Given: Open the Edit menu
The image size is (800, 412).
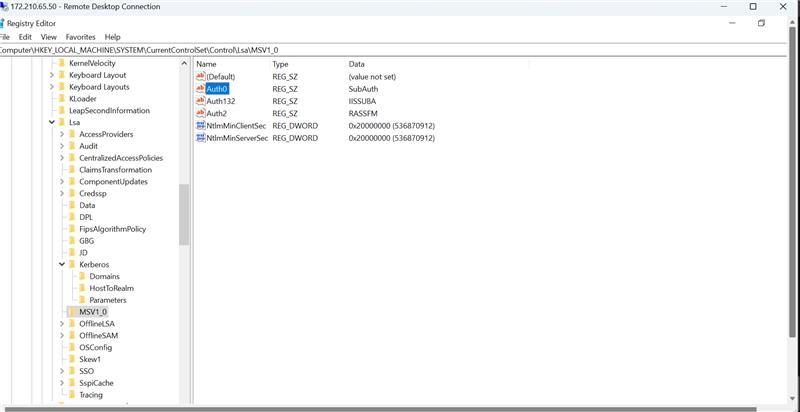Looking at the screenshot, I should coord(25,37).
